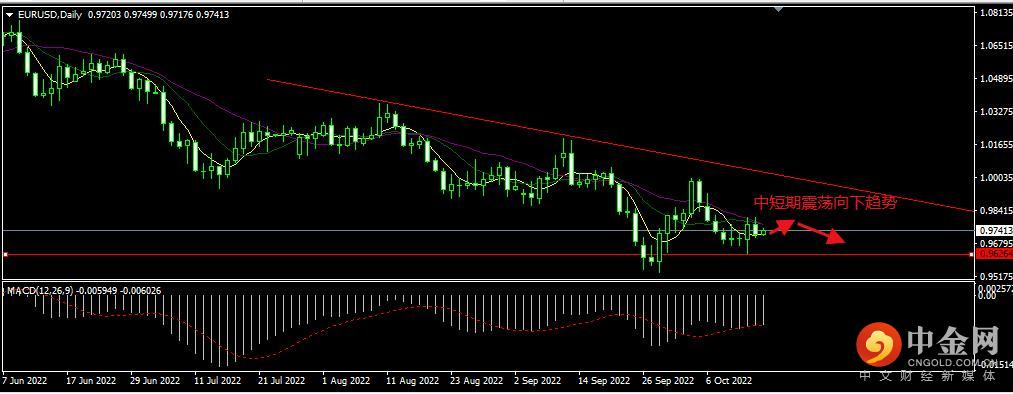Click the 1.01655 price scale value
1013x394 pixels.
click(996, 145)
